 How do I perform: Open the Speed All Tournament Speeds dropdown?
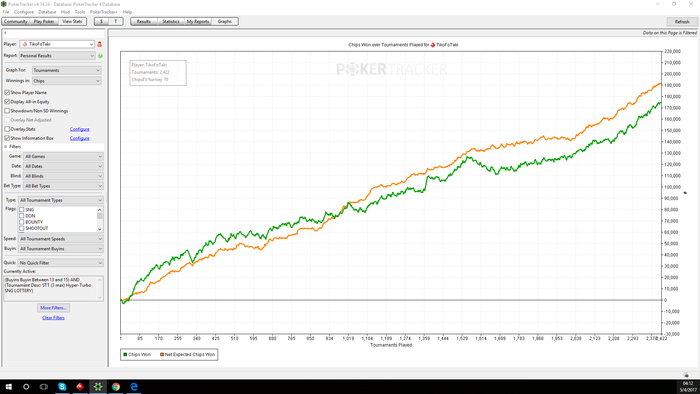point(61,239)
